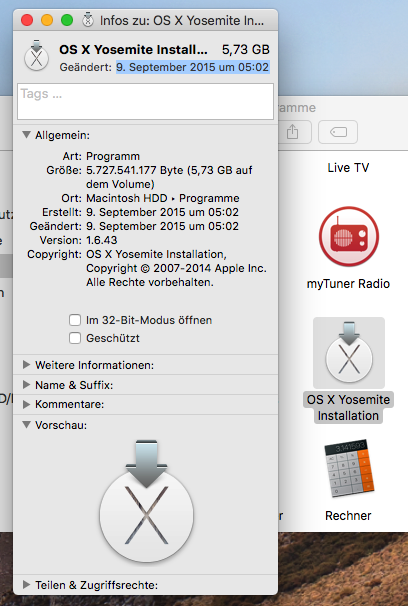Open the Rechner calculator app in Finder

pos(349,468)
